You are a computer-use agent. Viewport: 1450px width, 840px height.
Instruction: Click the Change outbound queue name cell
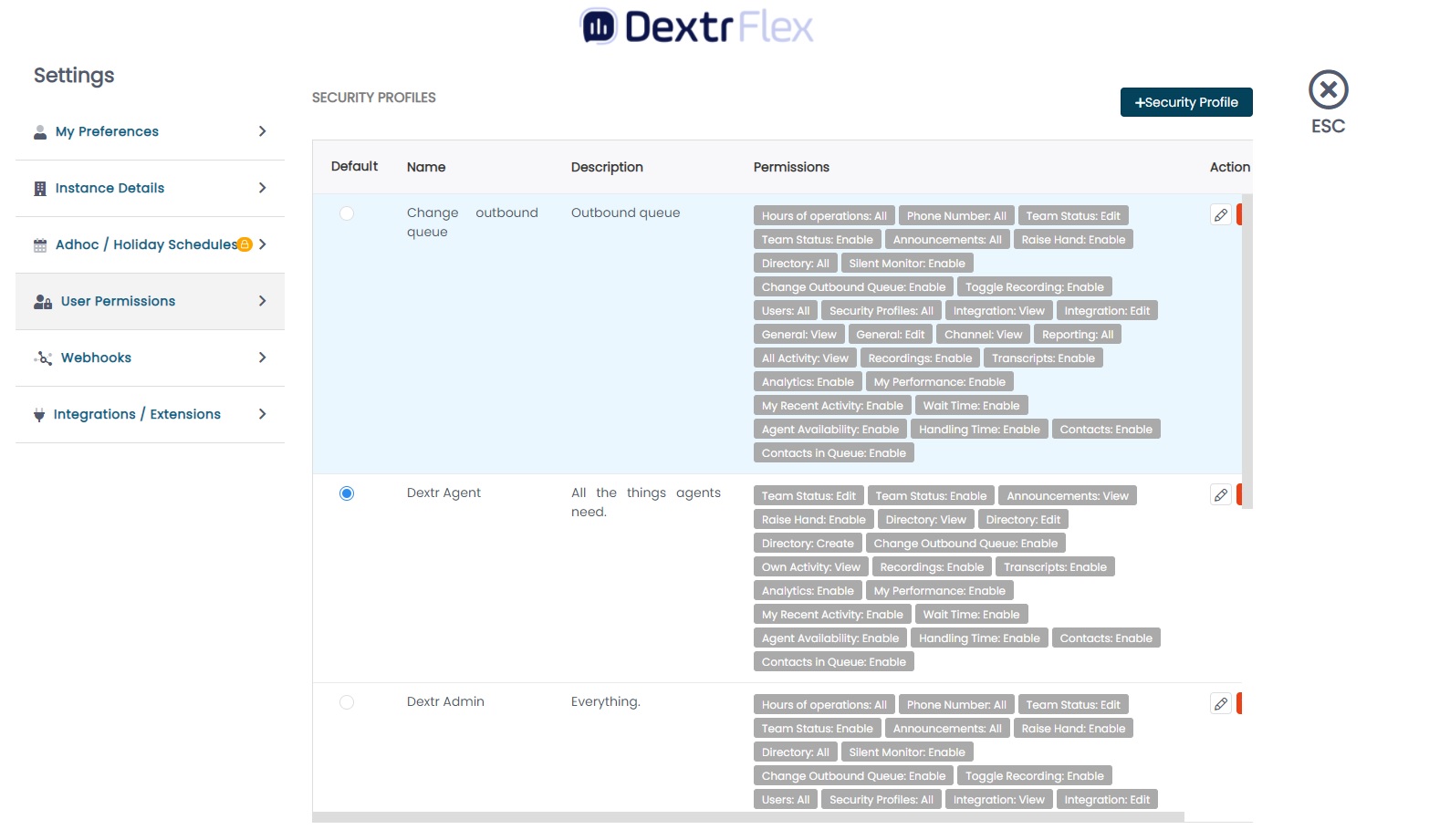[x=473, y=223]
